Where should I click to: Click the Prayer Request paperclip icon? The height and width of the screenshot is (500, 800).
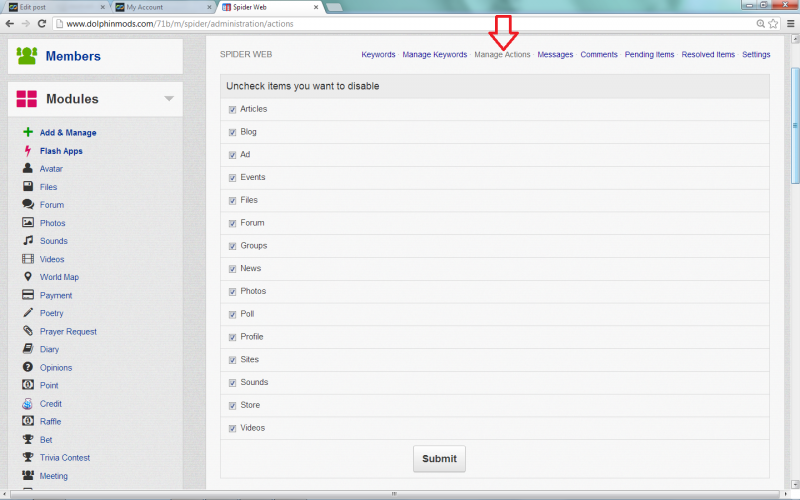pyautogui.click(x=28, y=331)
